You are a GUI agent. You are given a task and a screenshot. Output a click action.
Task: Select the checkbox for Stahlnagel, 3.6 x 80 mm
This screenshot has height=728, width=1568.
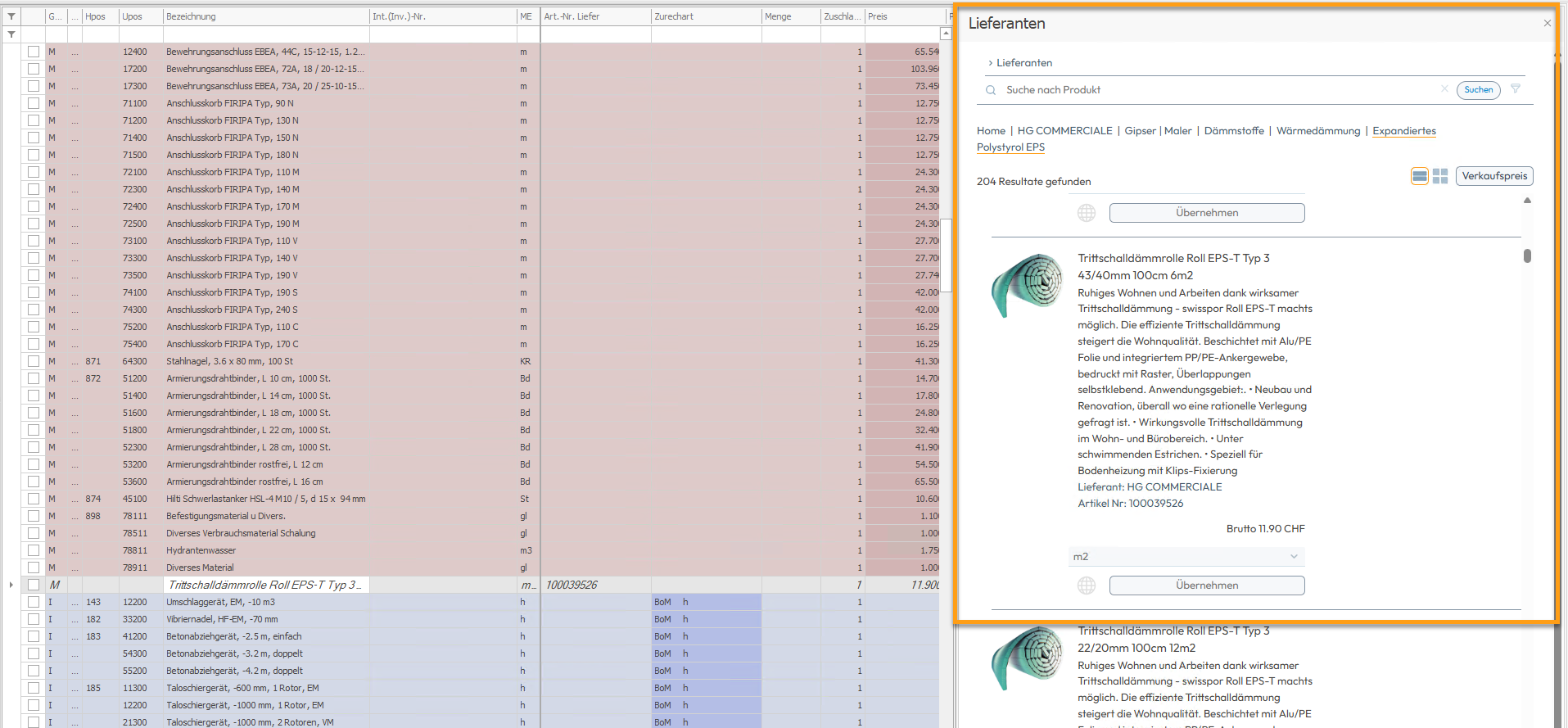tap(34, 361)
